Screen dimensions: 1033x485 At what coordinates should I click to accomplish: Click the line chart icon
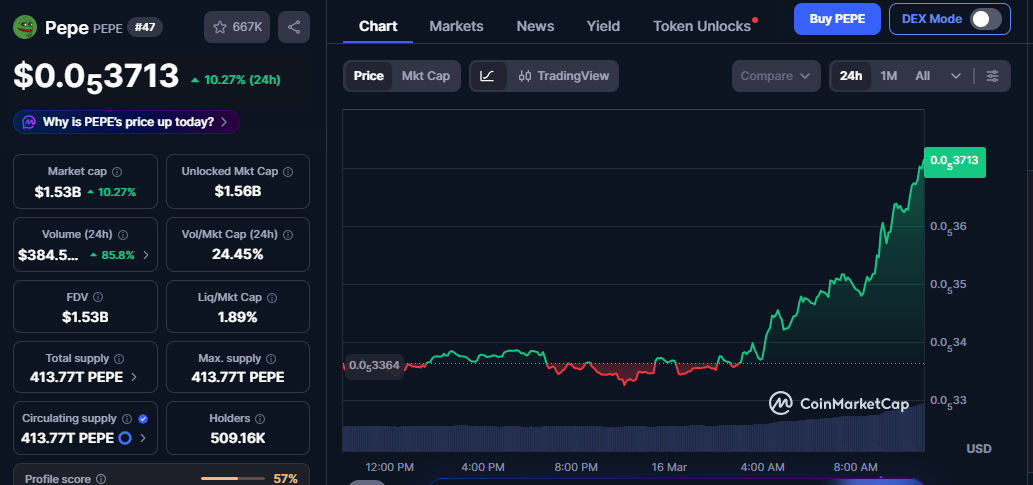coord(488,76)
